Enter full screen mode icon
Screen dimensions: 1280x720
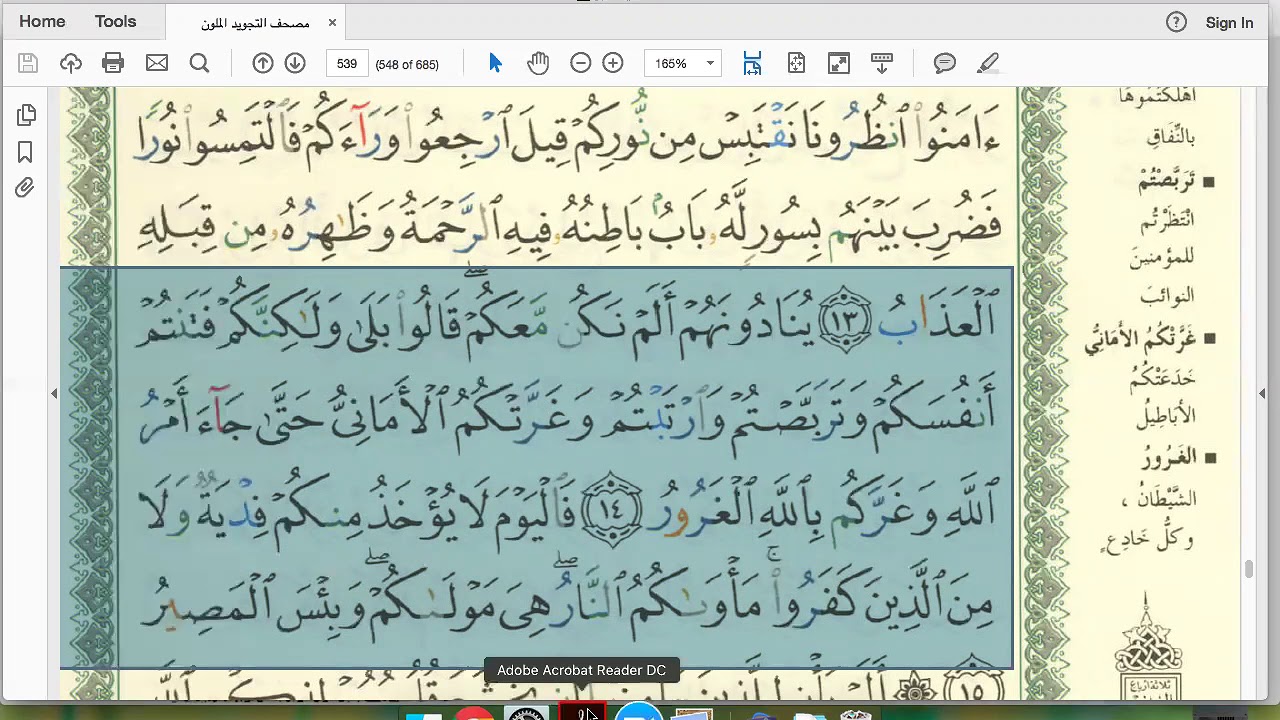(x=839, y=64)
